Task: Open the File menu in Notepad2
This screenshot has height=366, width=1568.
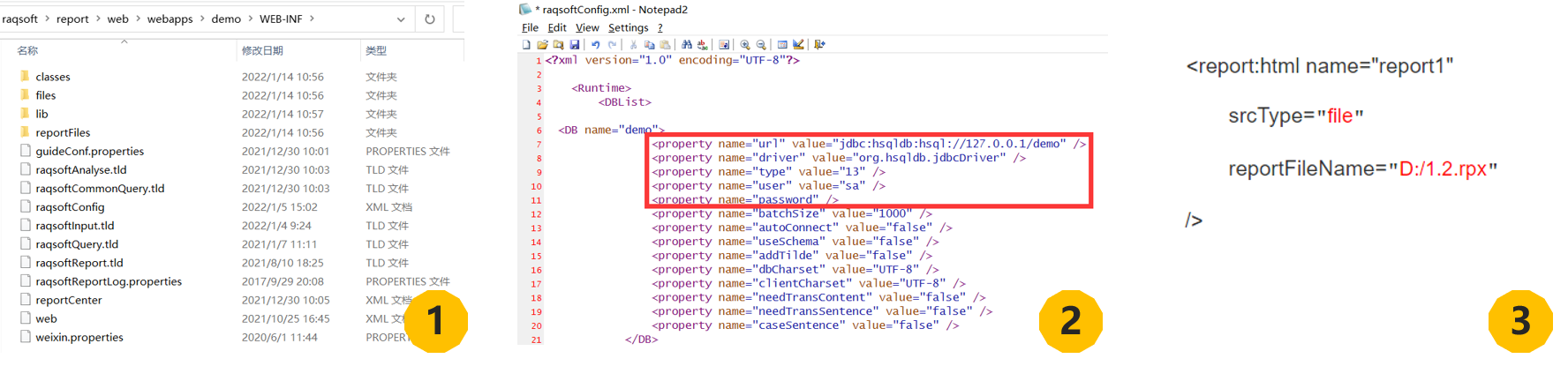Action: pos(530,27)
